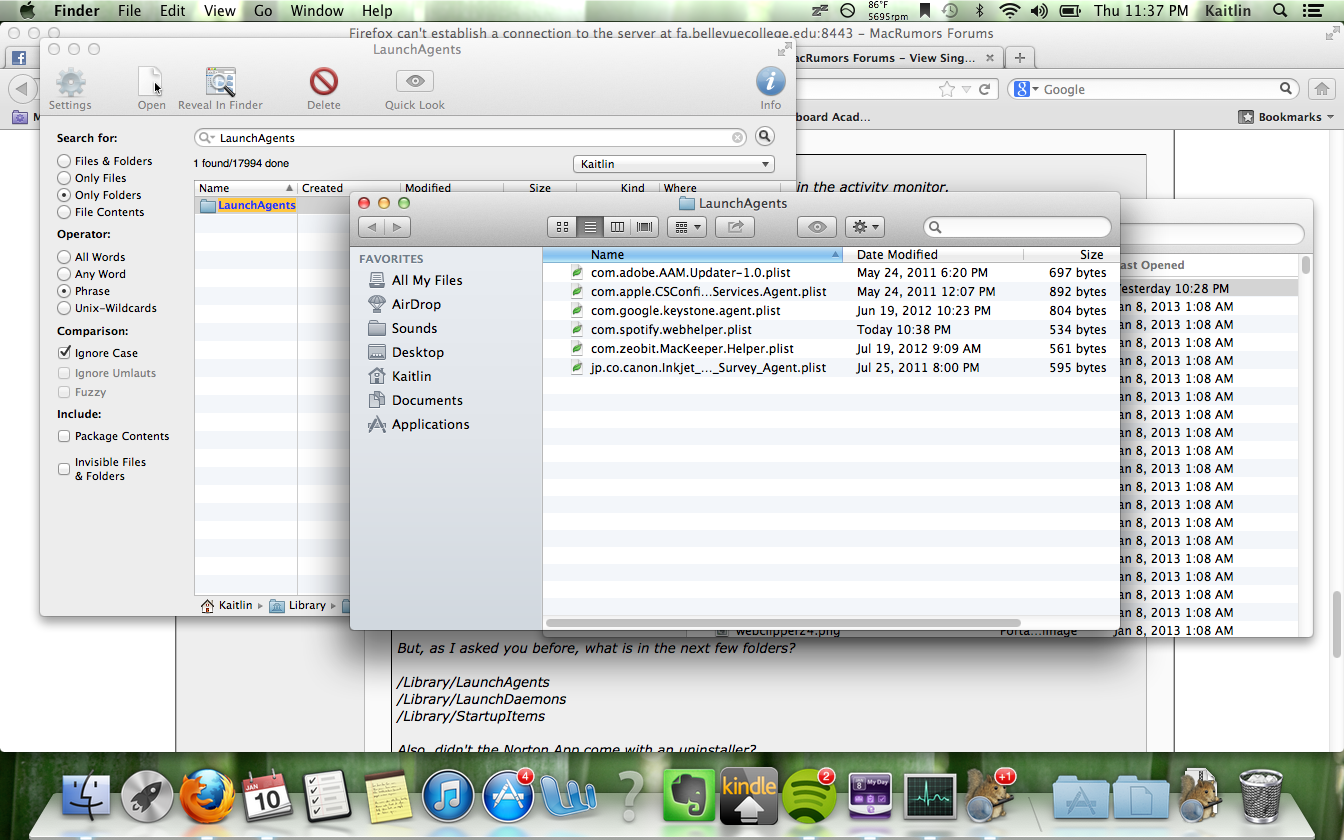The width and height of the screenshot is (1344, 840).
Task: Open the Edit menu
Action: point(173,11)
